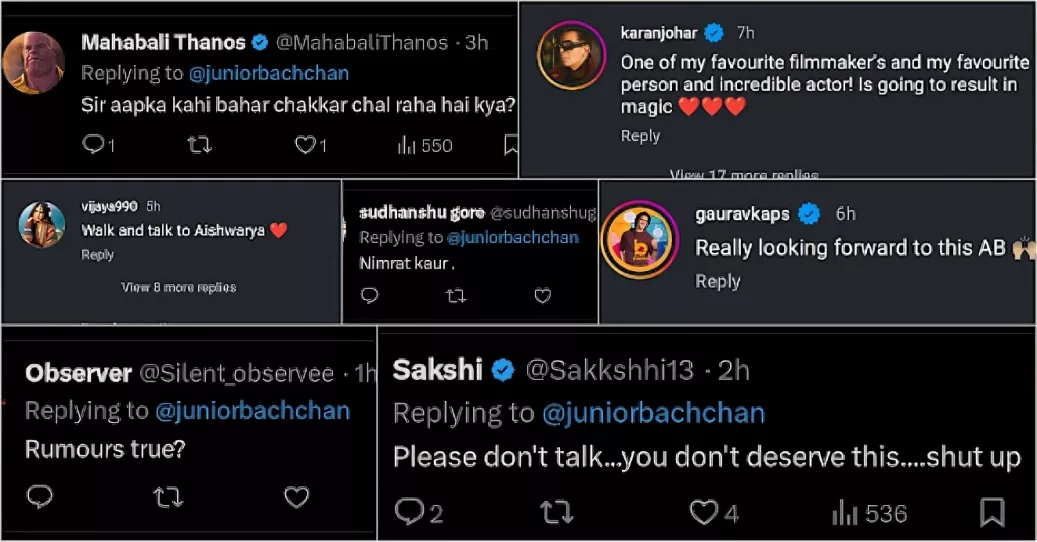This screenshot has height=542, width=1037.
Task: Retweet sudhanshu gore's Nimrat kaur tweet
Action: pos(455,296)
